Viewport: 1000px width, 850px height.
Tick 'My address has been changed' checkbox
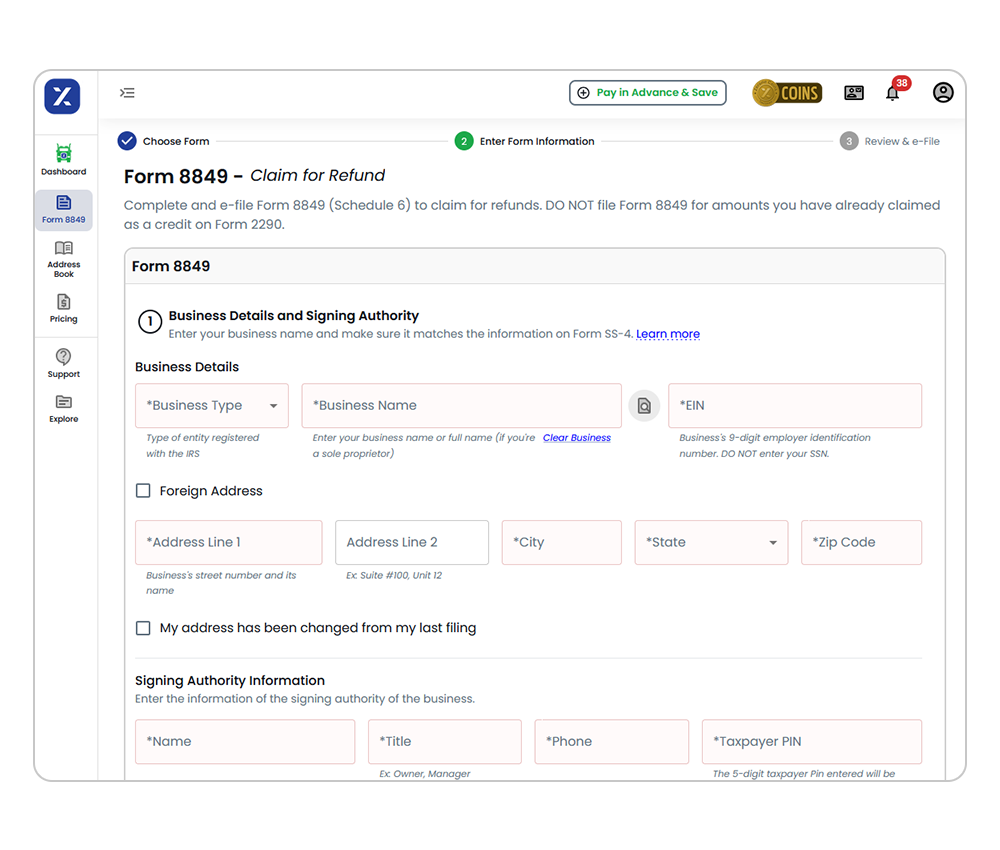[143, 628]
